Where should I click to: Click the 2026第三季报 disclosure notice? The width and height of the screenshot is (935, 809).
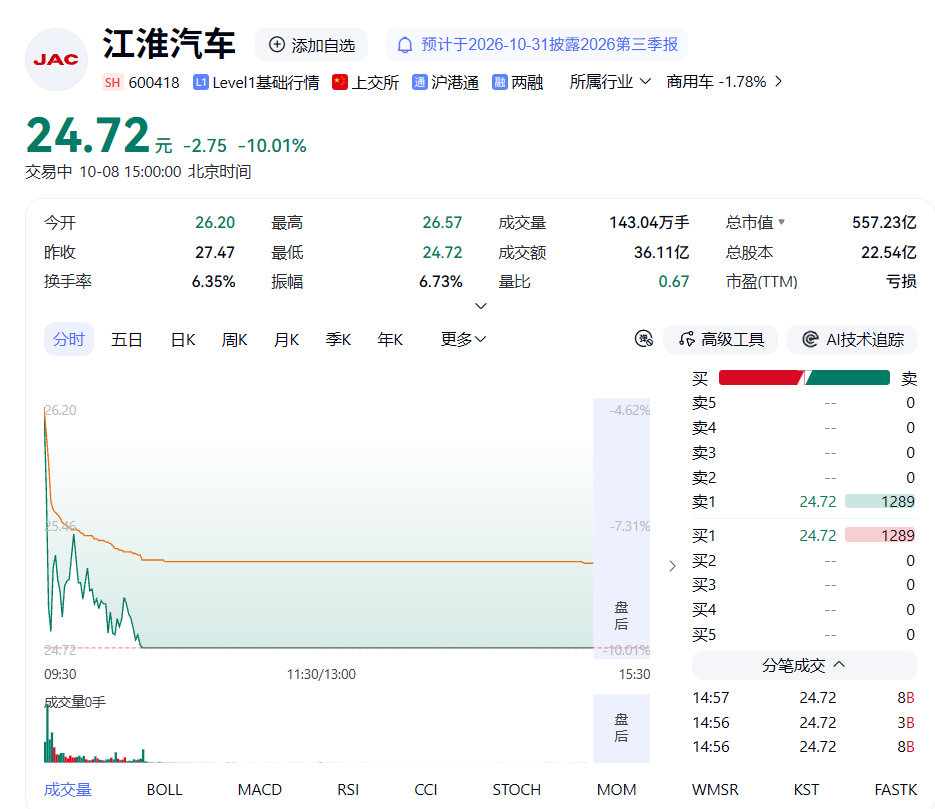(537, 45)
